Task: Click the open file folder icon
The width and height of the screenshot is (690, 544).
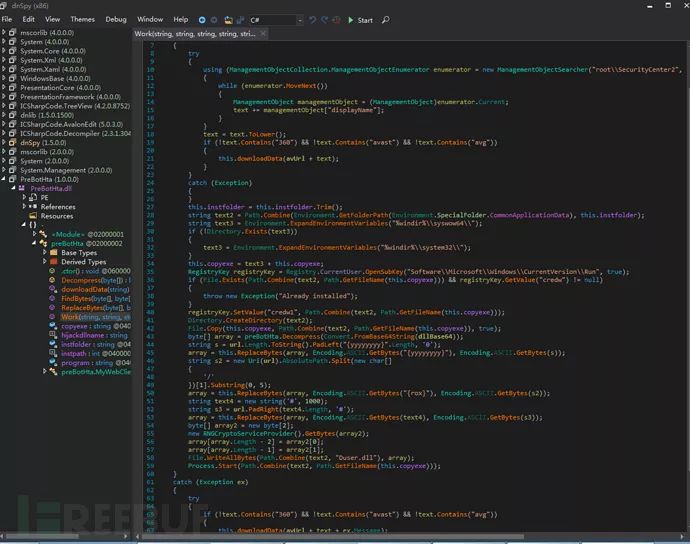Action: [x=229, y=20]
